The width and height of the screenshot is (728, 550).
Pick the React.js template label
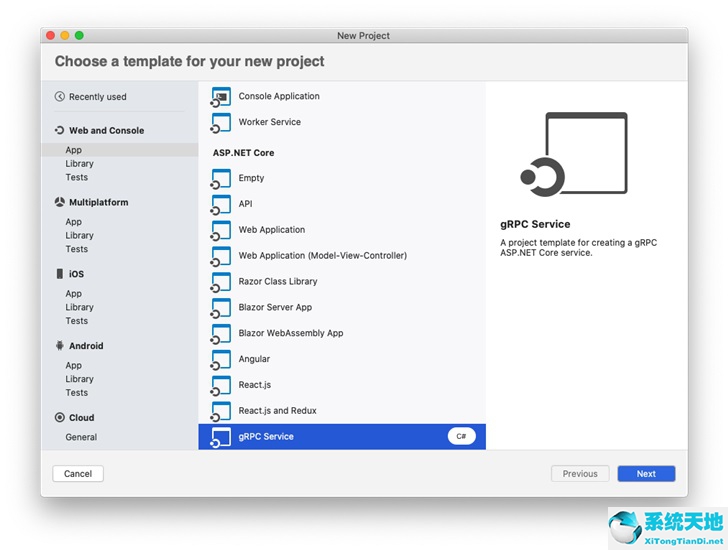(255, 385)
